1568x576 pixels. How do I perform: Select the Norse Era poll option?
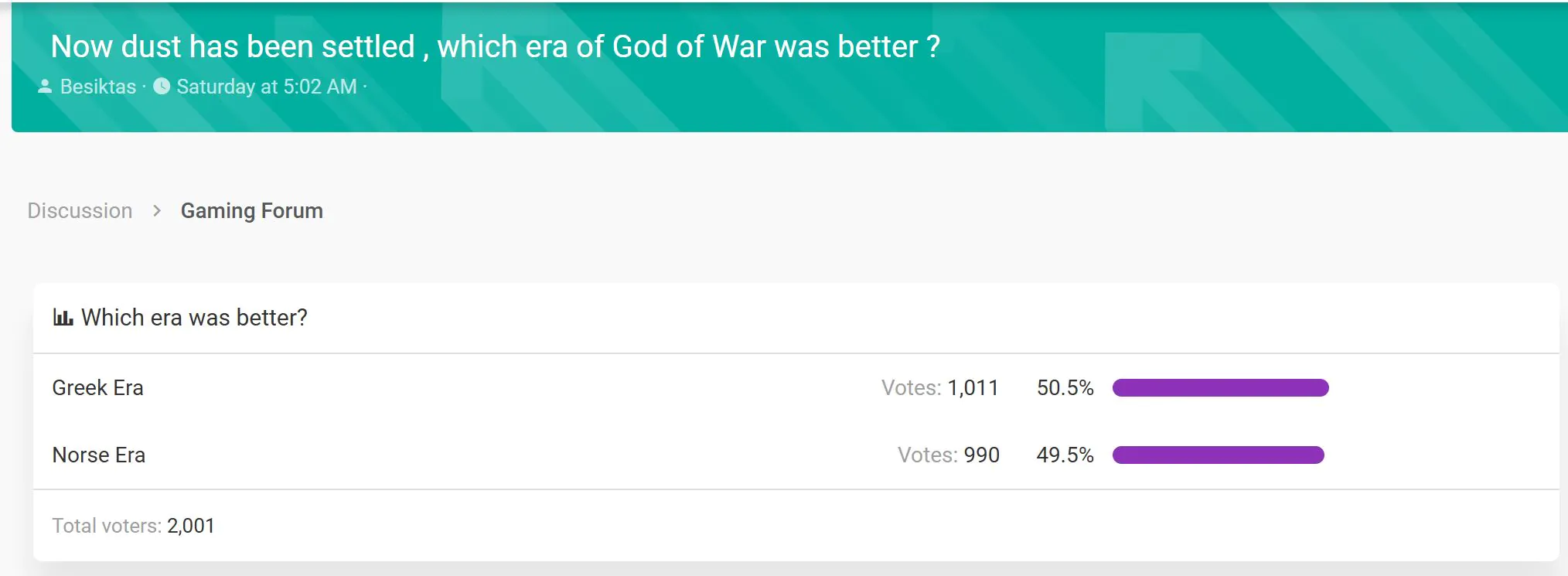point(98,455)
